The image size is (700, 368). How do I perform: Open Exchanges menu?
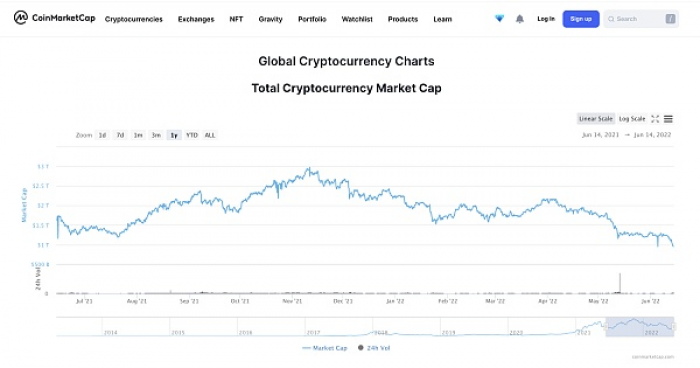pyautogui.click(x=196, y=19)
